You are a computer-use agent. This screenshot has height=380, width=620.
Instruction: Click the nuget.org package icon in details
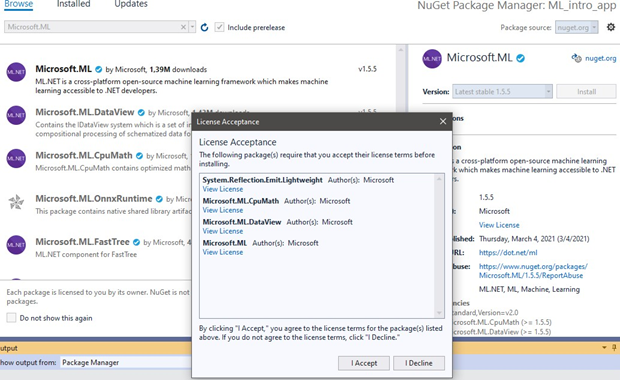577,58
